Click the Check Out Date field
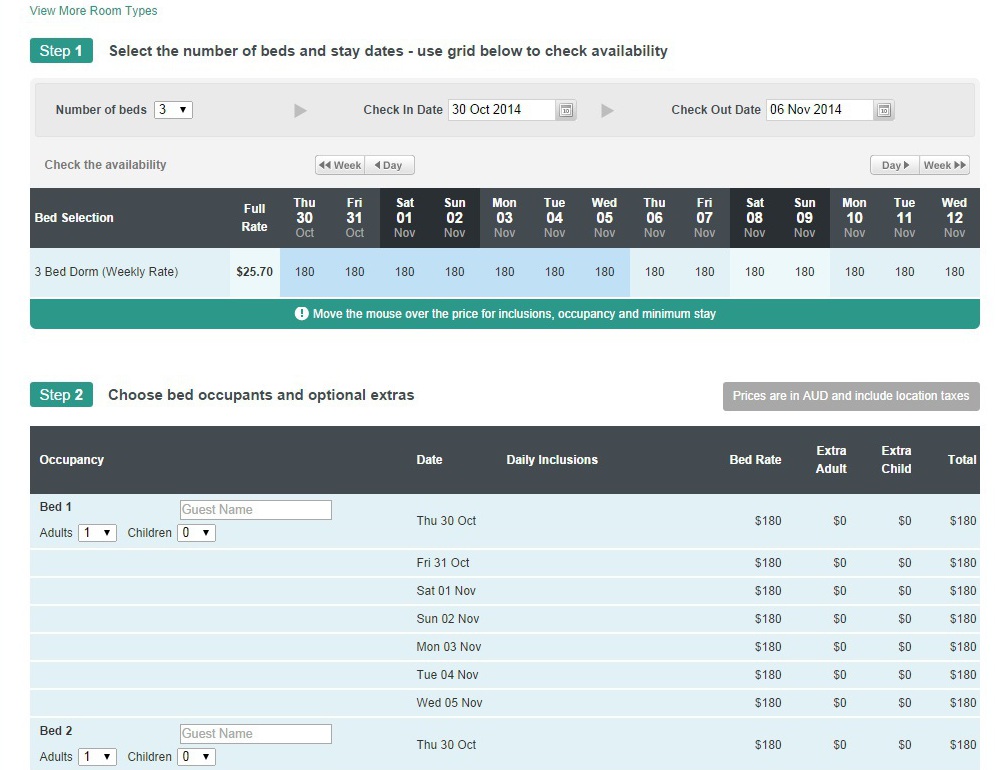Viewport: 1004px width, 770px height. pyautogui.click(x=820, y=109)
